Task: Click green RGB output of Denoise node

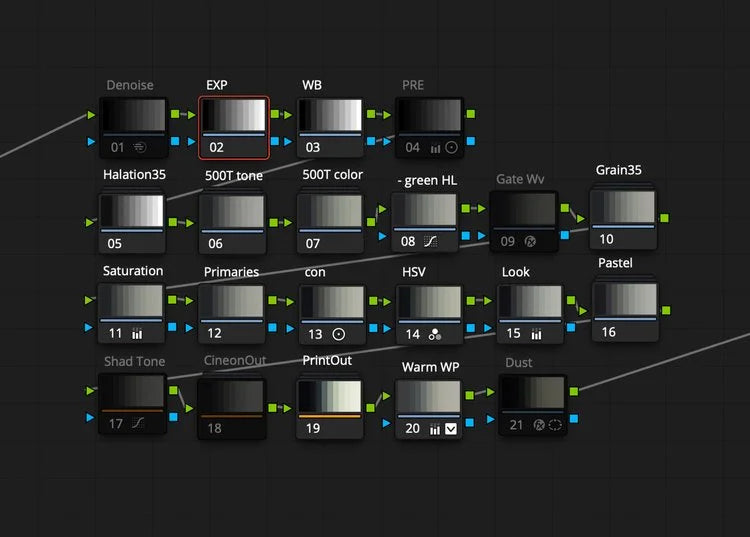Action: coord(175,114)
